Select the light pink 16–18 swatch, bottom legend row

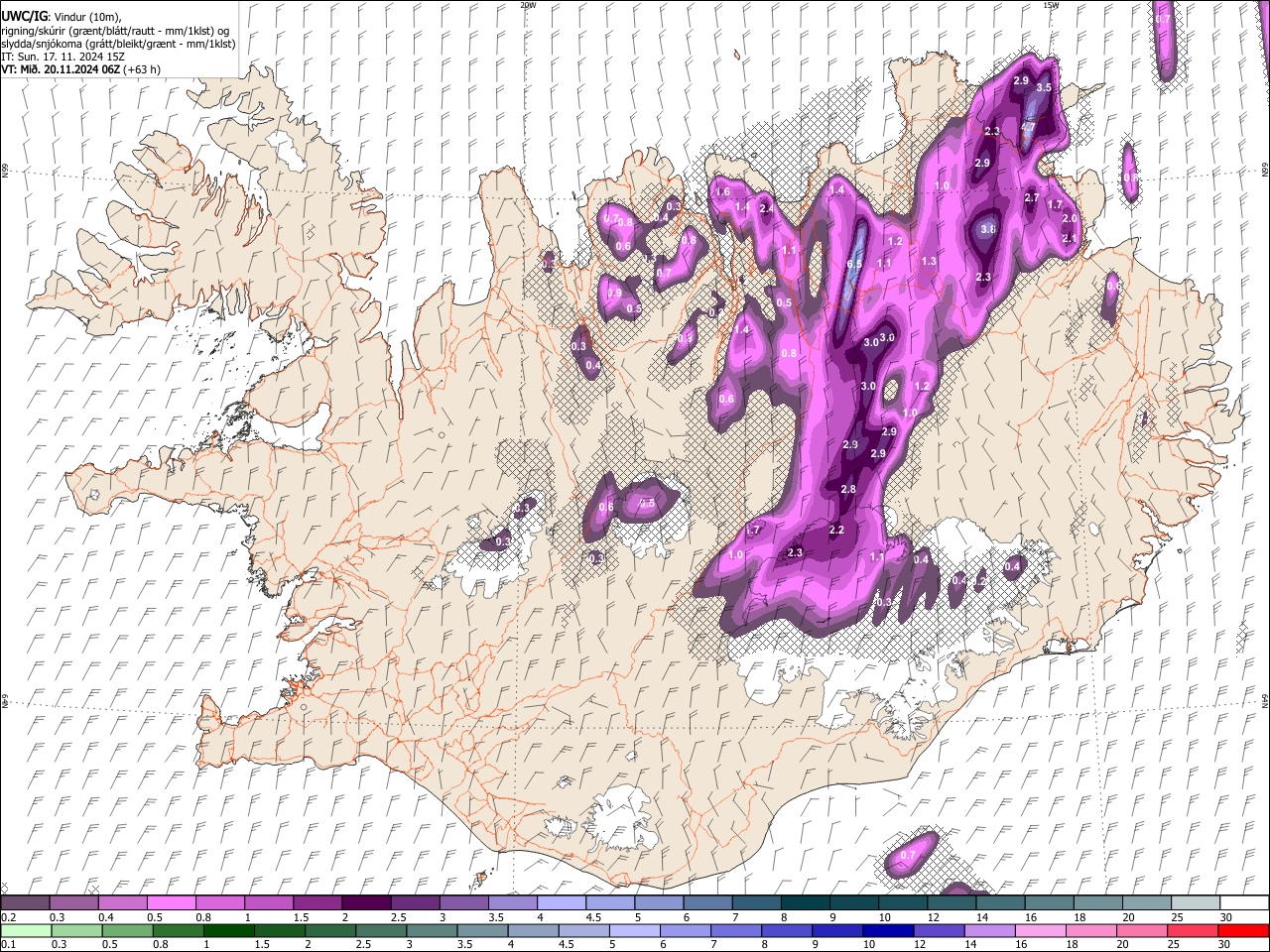point(1043,930)
